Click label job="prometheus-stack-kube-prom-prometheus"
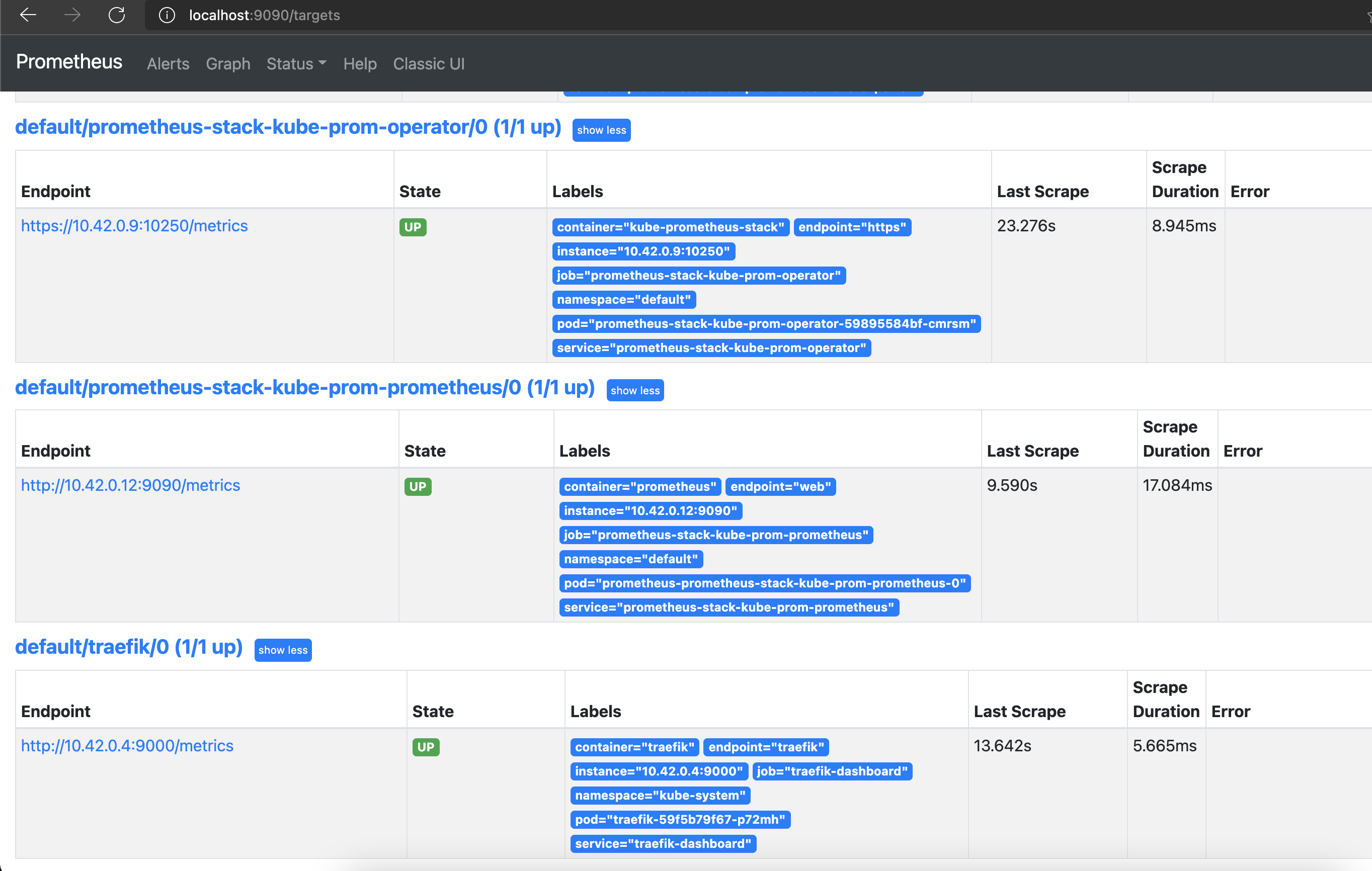Viewport: 1372px width, 871px height. pyautogui.click(x=716, y=535)
